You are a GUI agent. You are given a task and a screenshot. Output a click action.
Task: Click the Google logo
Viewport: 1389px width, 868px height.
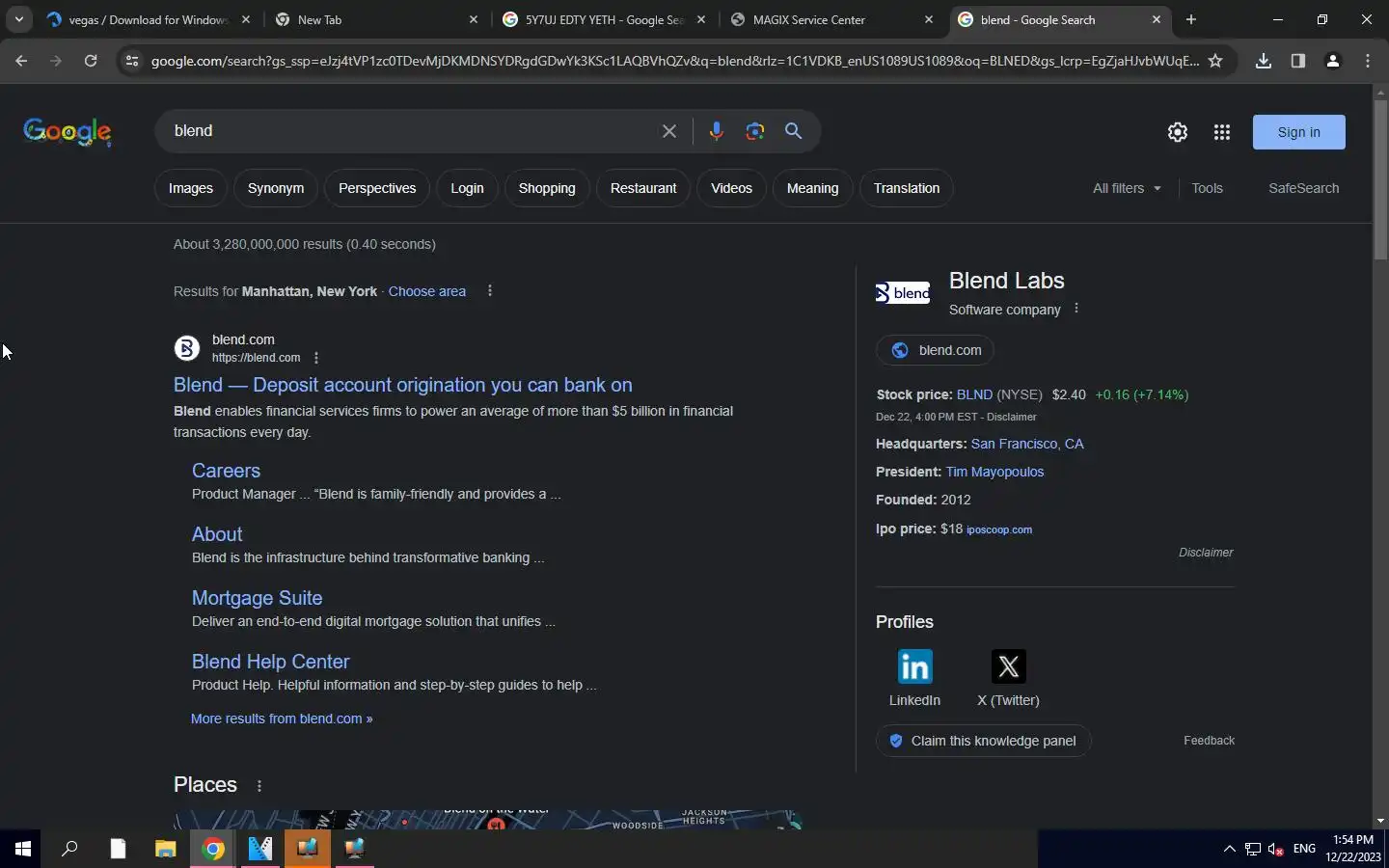[x=68, y=131]
